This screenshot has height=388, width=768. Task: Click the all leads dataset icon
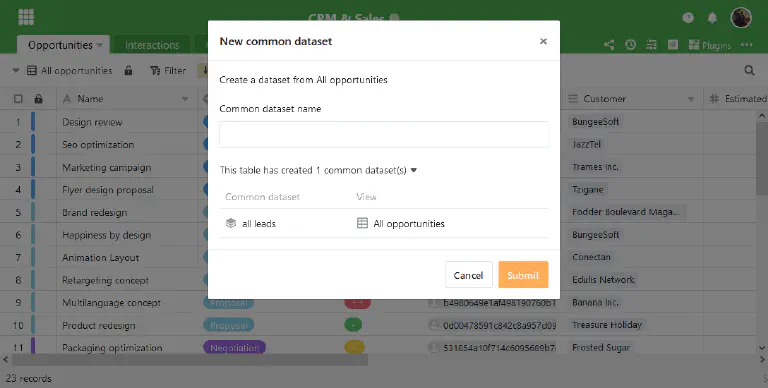point(231,223)
